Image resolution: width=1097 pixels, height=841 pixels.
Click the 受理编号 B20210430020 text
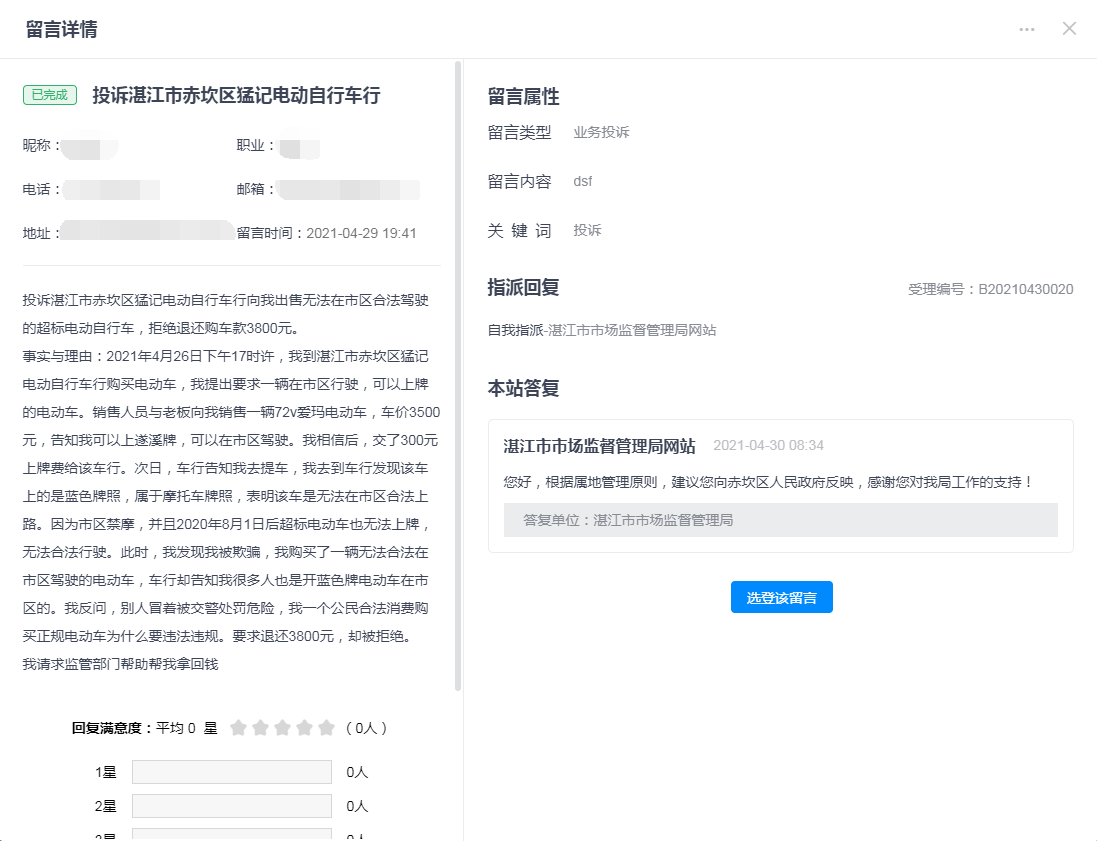(990, 289)
